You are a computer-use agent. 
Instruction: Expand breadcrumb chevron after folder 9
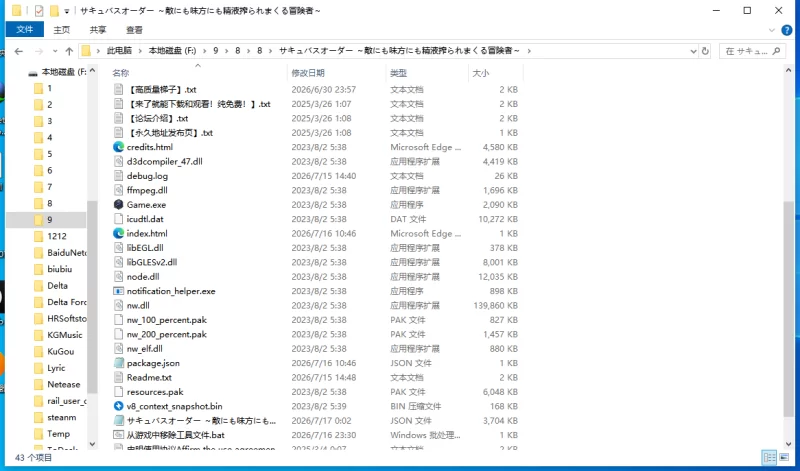pyautogui.click(x=227, y=51)
